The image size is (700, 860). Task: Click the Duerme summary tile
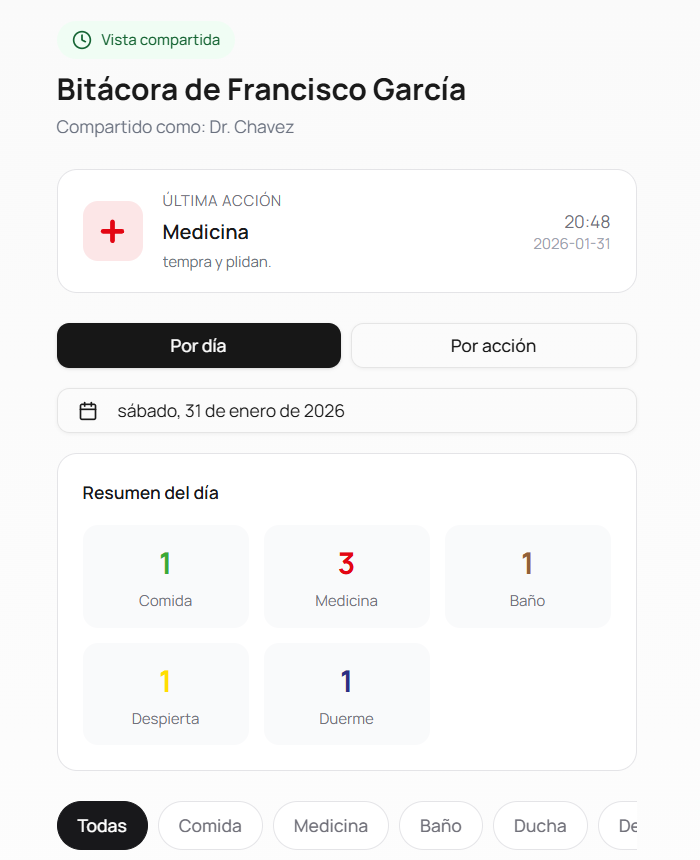346,694
